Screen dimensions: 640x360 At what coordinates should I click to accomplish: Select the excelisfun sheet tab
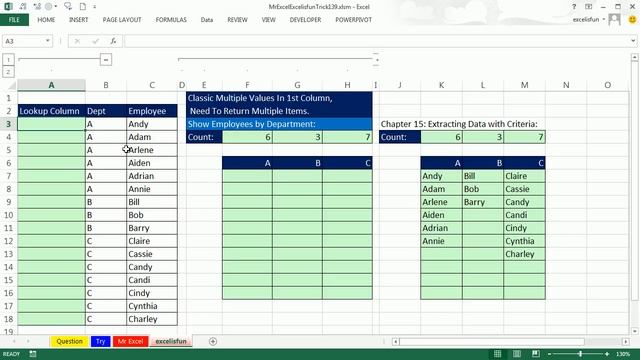pos(171,341)
